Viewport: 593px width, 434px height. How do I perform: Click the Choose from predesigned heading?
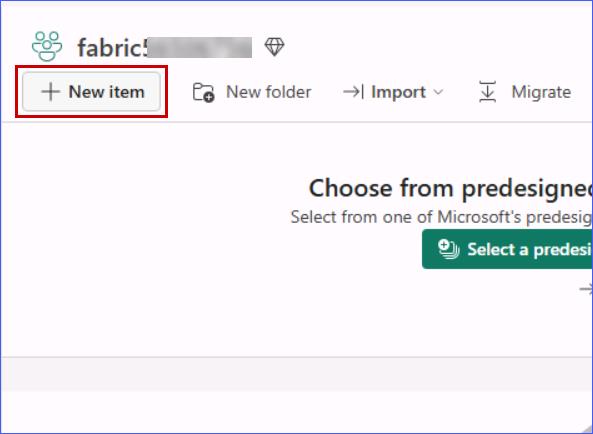(x=451, y=188)
